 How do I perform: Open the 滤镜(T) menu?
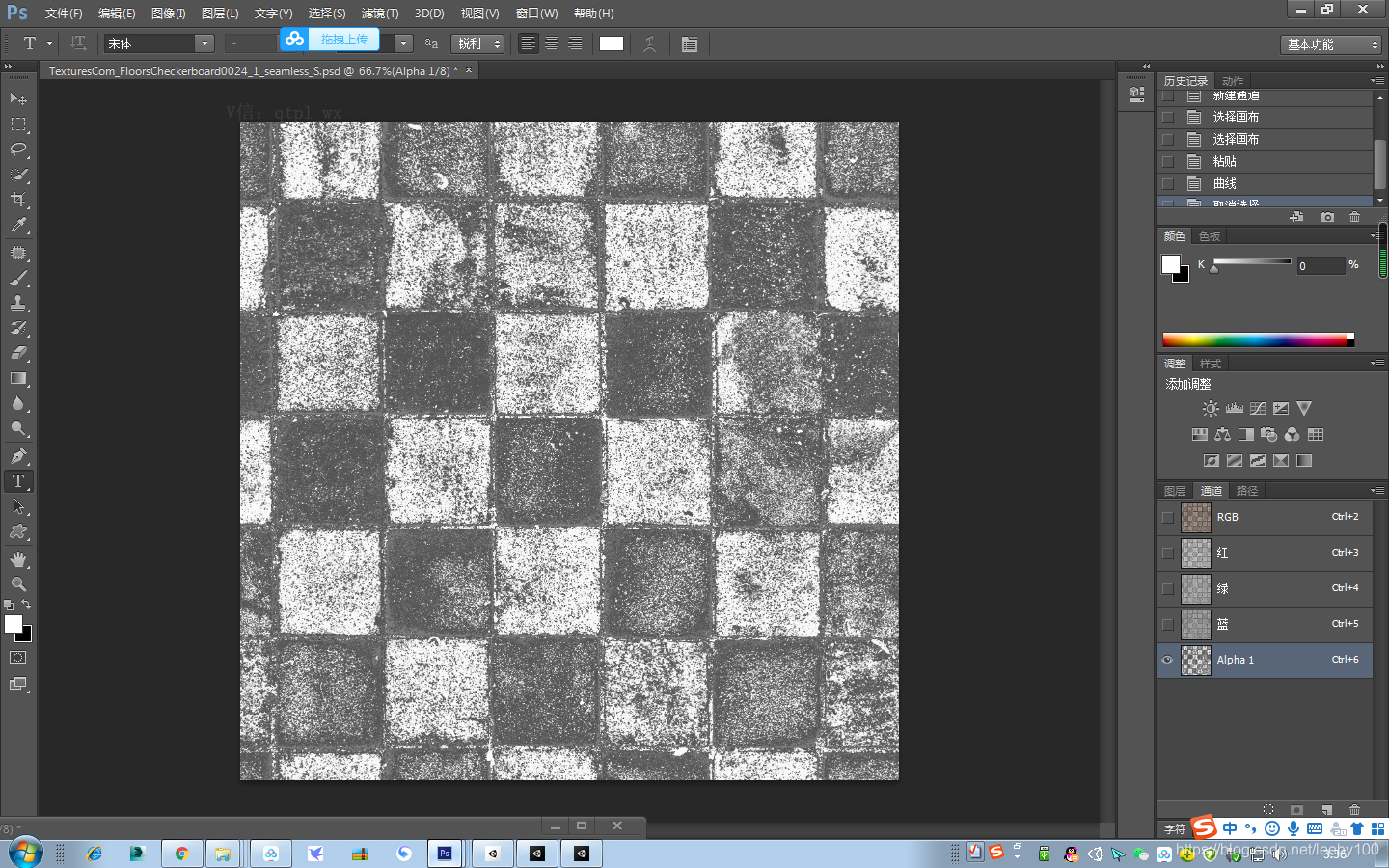pos(380,14)
